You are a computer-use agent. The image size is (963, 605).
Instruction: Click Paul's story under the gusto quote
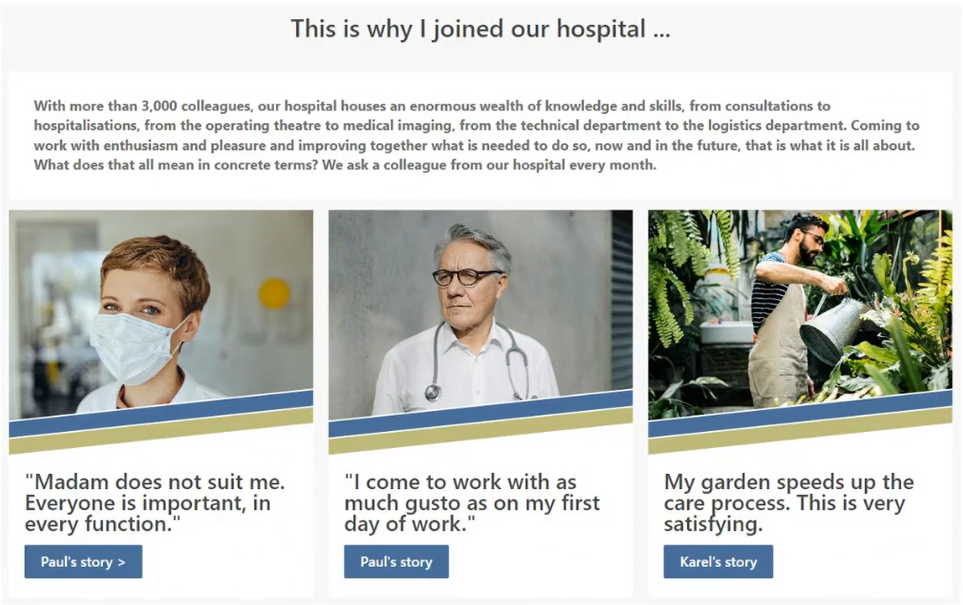pyautogui.click(x=396, y=561)
